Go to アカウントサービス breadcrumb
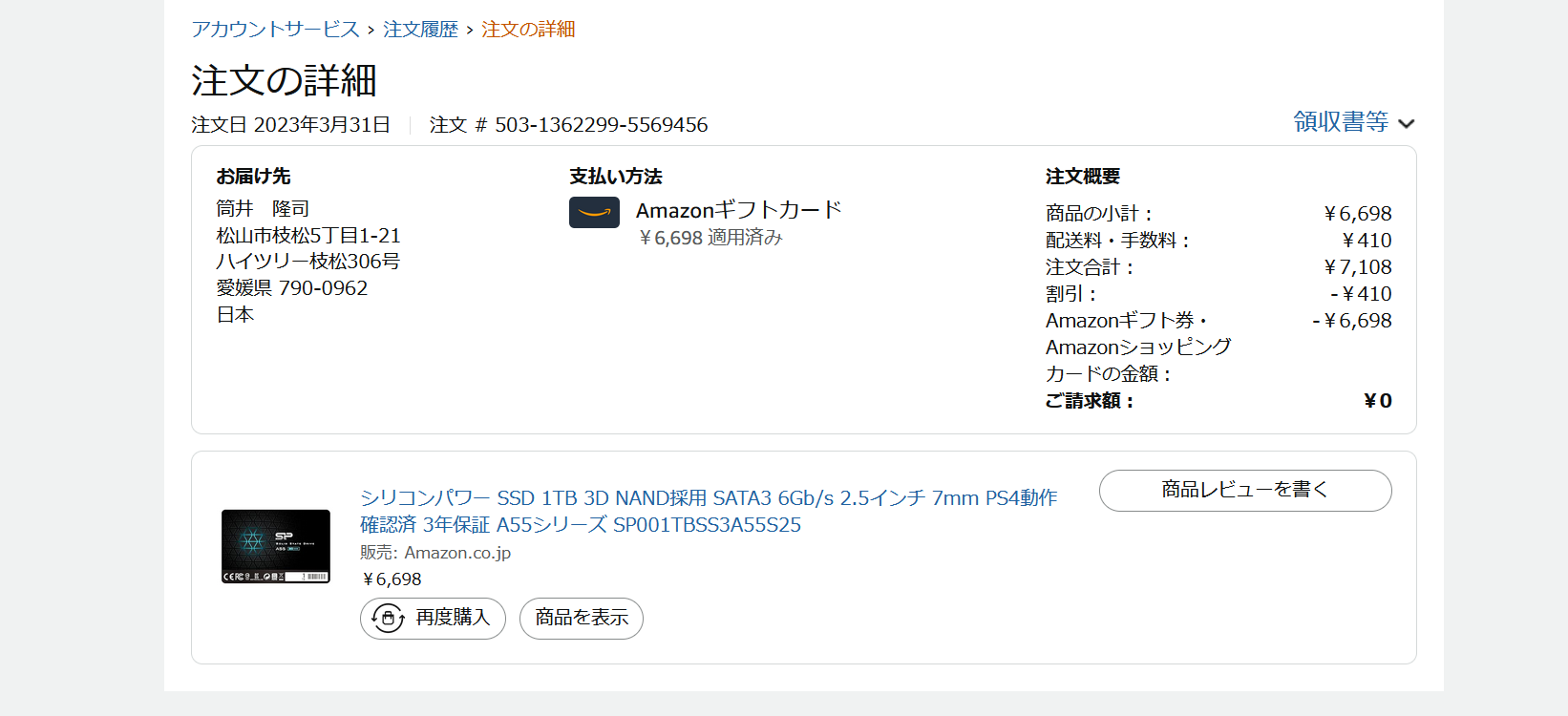This screenshot has height=716, width=1568. 275,30
